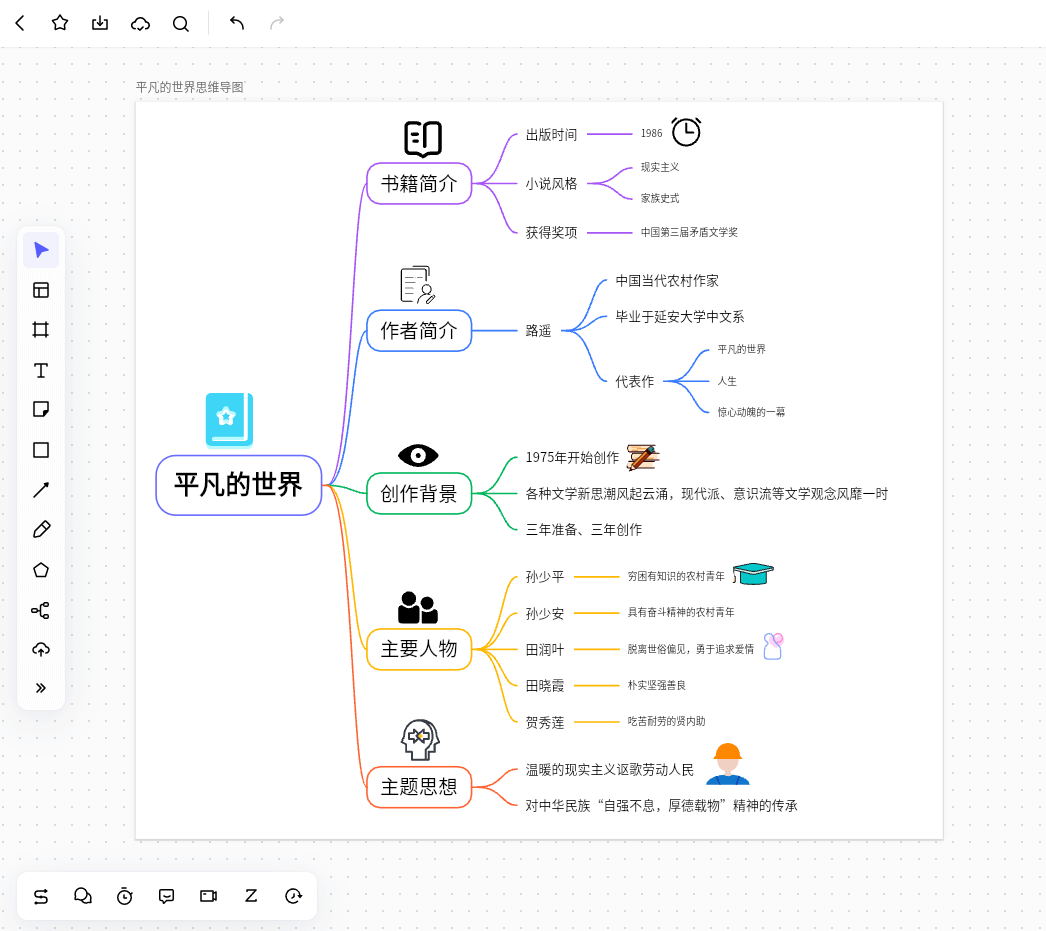Click the 1986 leaf text
1046x931 pixels.
coord(651,133)
